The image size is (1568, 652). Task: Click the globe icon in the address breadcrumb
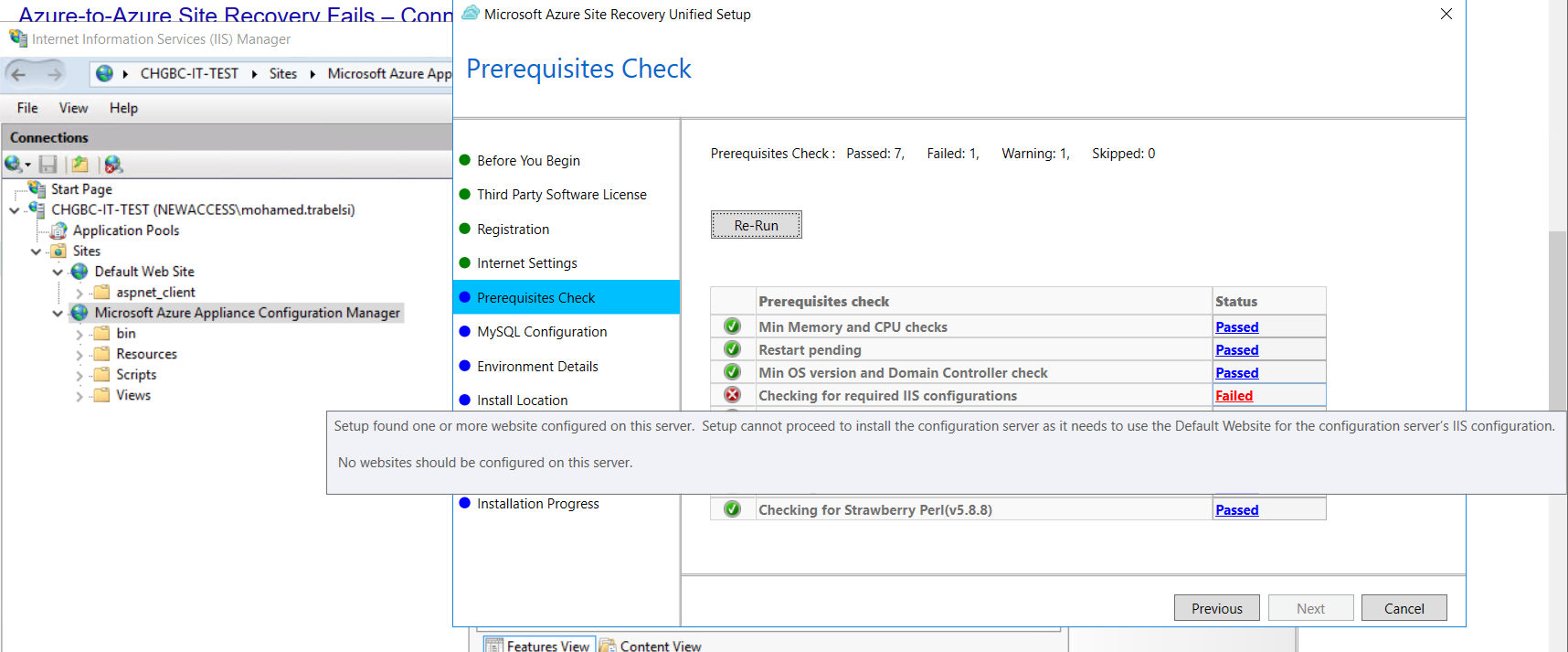[105, 73]
